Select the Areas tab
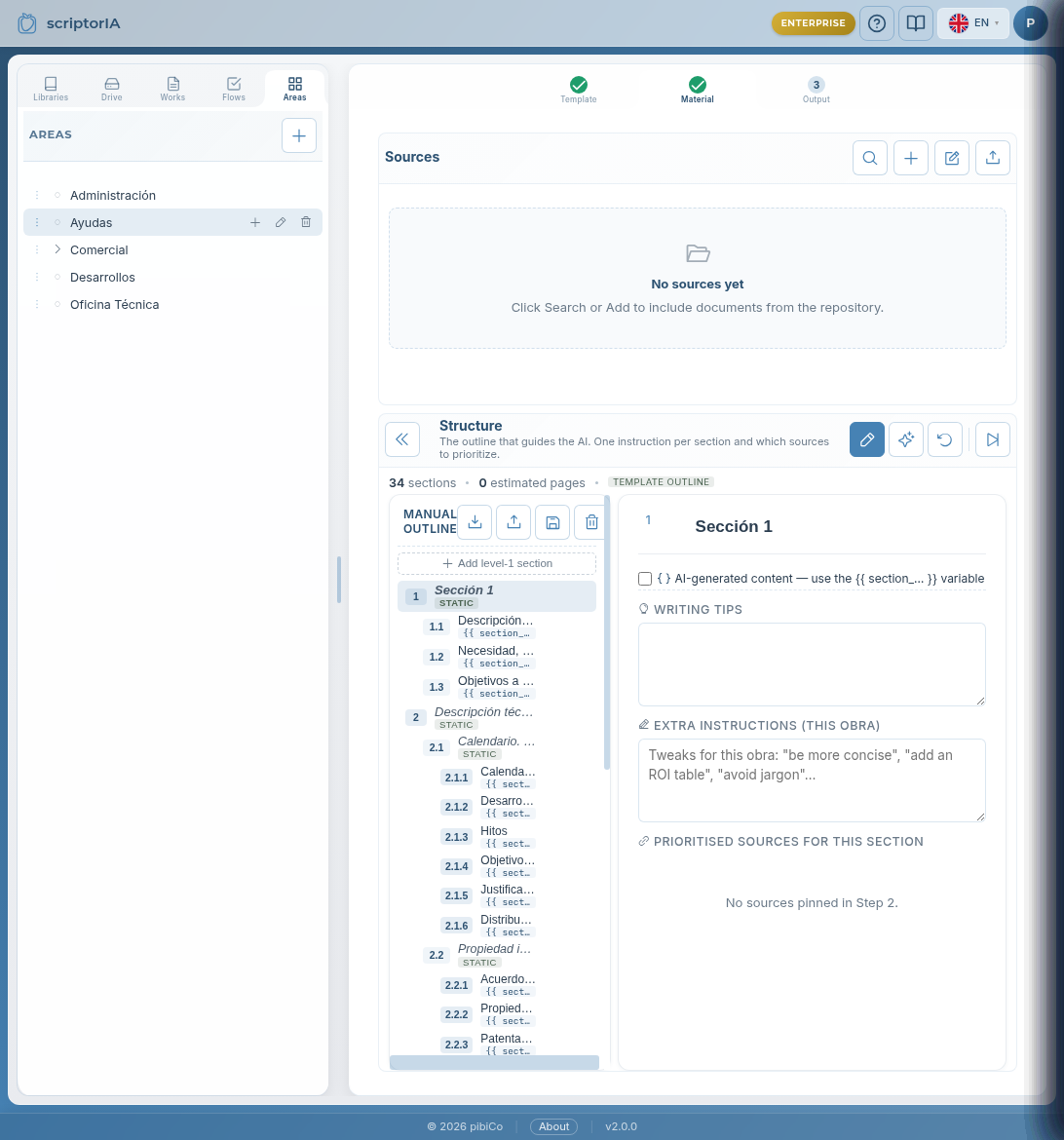Viewport: 1064px width, 1140px height. [294, 89]
